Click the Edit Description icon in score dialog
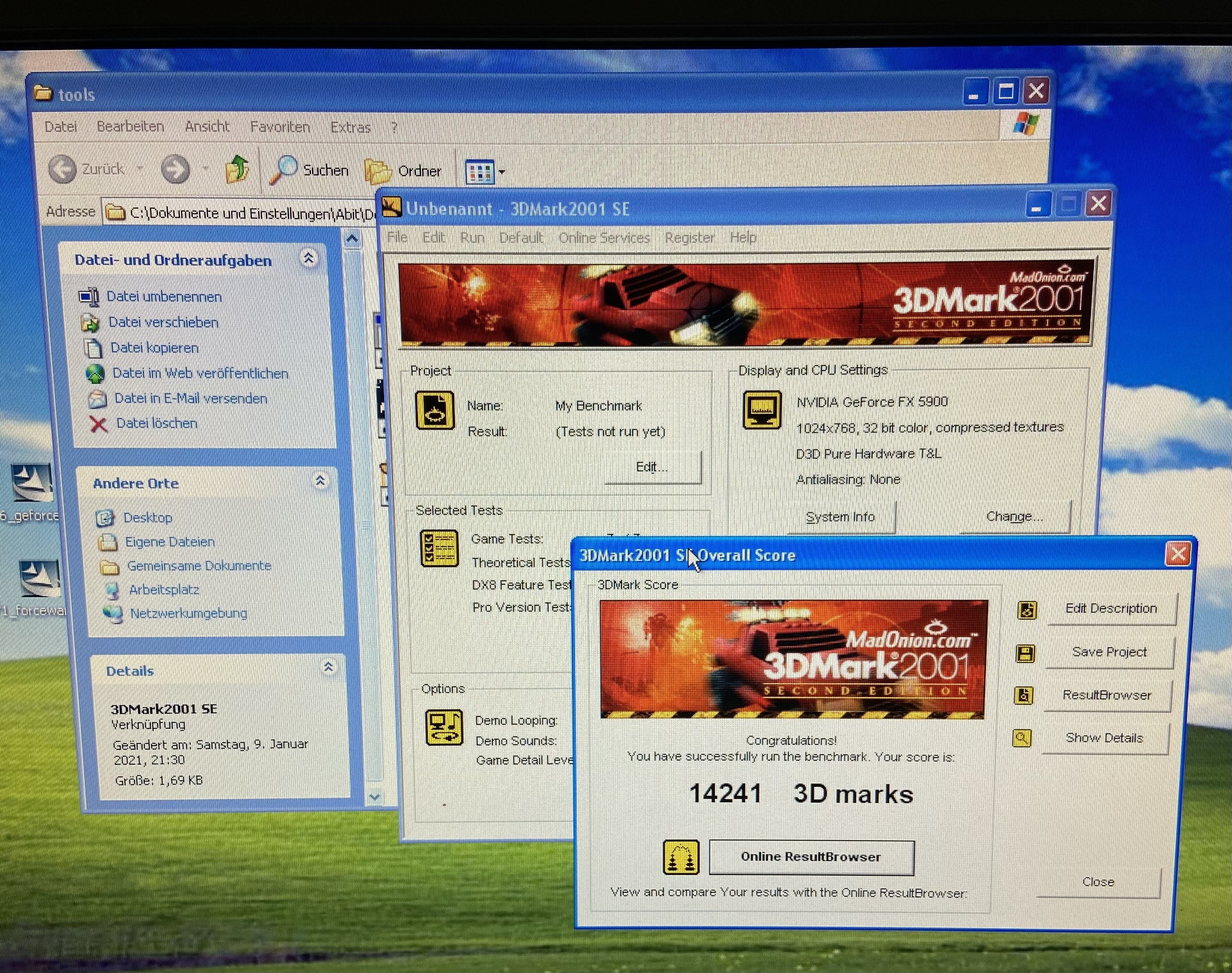This screenshot has width=1232, height=973. click(x=1027, y=610)
